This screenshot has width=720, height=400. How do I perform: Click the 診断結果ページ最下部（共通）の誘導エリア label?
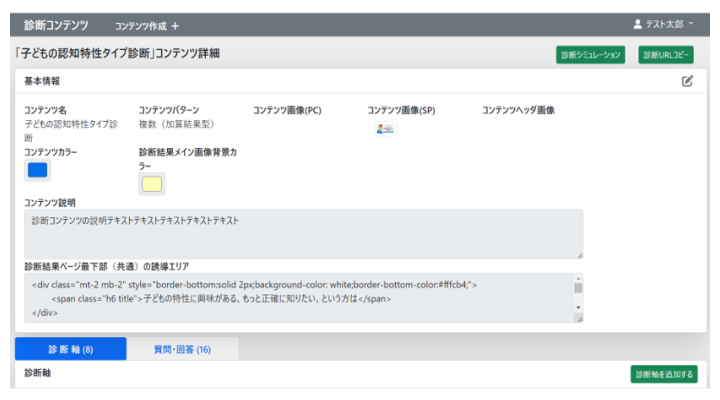(x=107, y=266)
